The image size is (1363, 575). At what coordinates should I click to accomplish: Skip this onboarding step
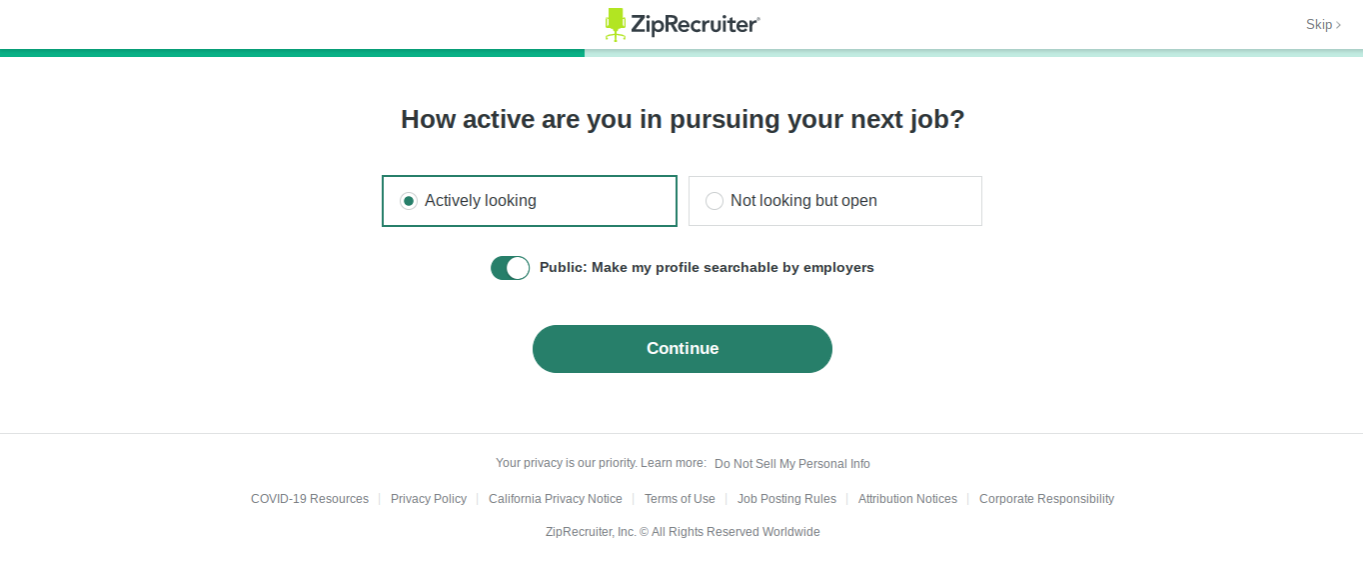click(1323, 25)
